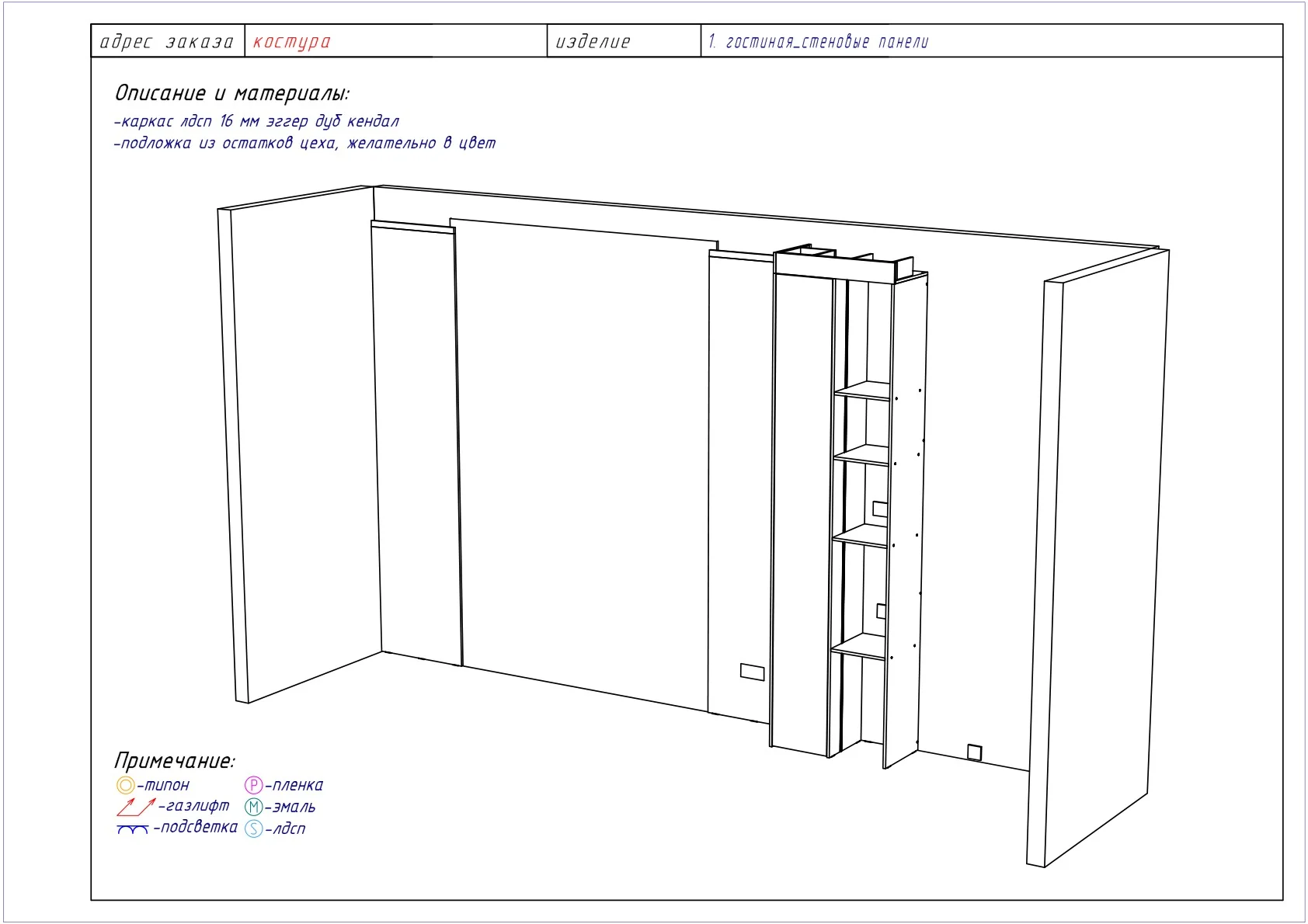
Task: Click the "Описание и материалы:" heading
Action: (x=232, y=93)
